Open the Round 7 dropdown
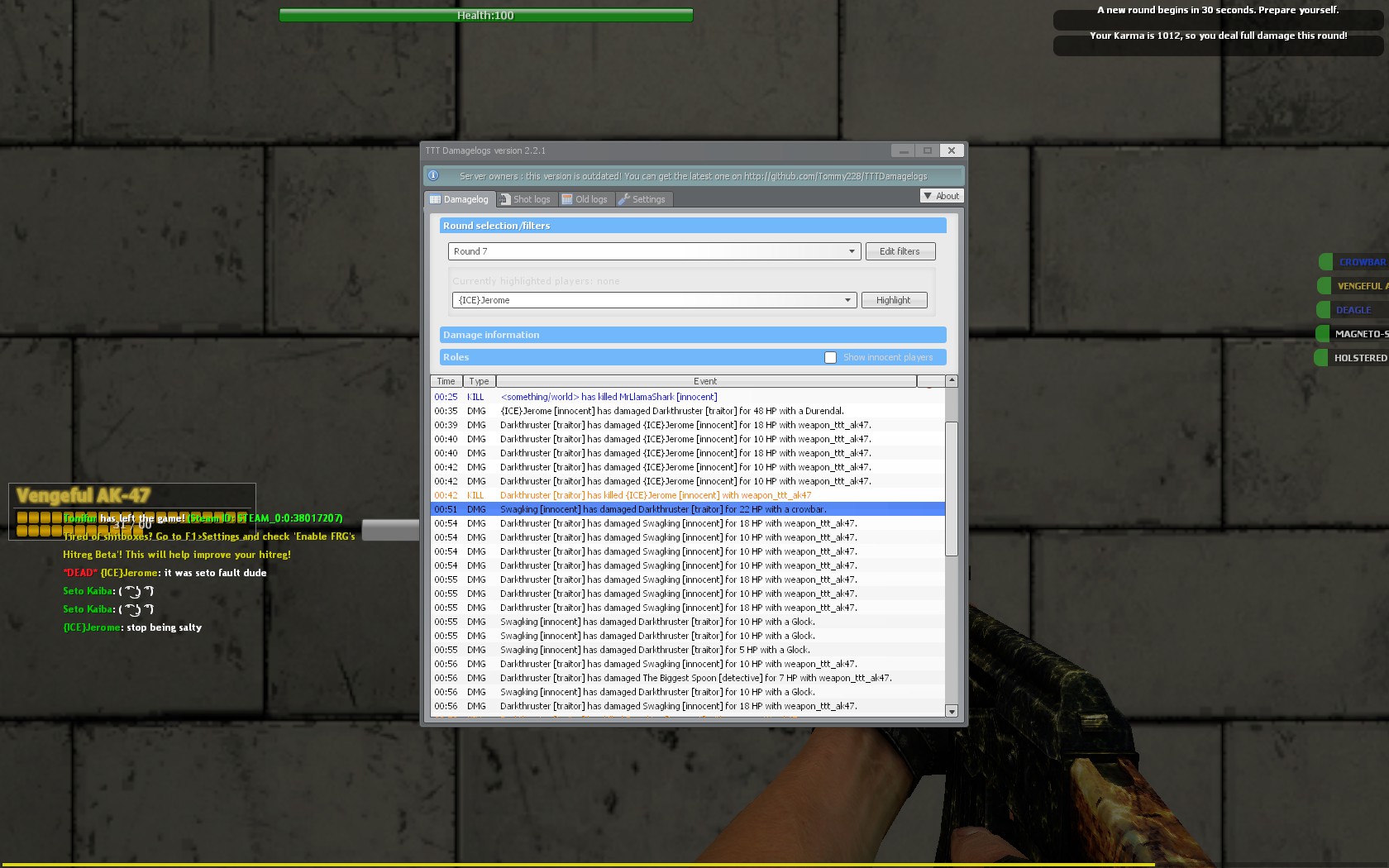Image resolution: width=1389 pixels, height=868 pixels. [x=852, y=251]
